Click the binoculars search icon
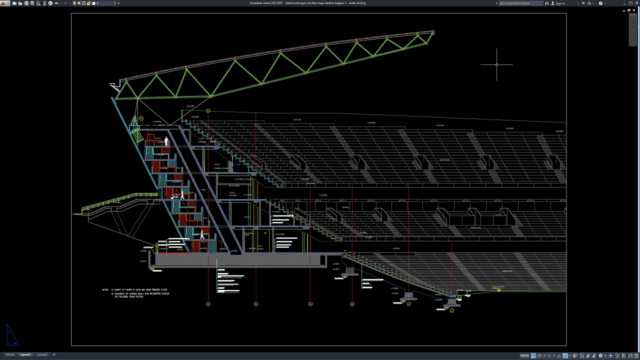 point(547,3)
